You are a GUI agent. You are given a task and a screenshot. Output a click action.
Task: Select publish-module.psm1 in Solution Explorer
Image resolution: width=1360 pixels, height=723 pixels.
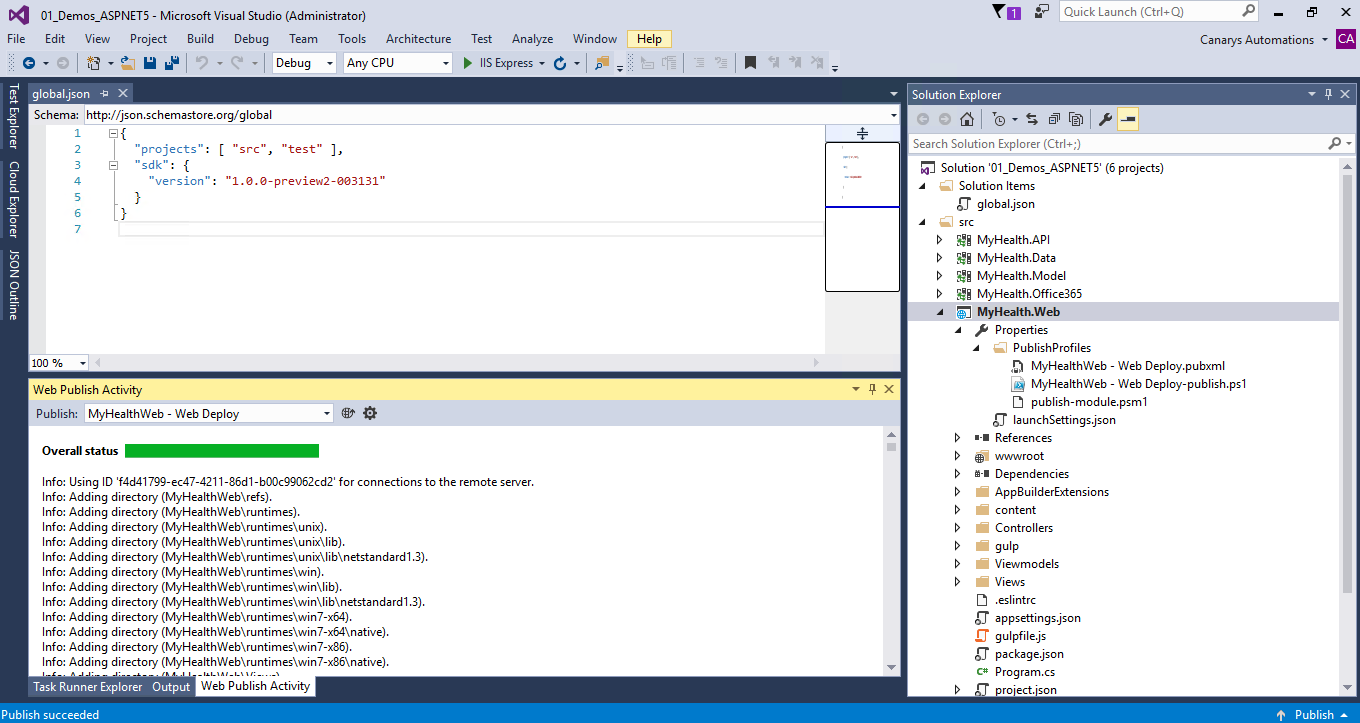click(1089, 402)
